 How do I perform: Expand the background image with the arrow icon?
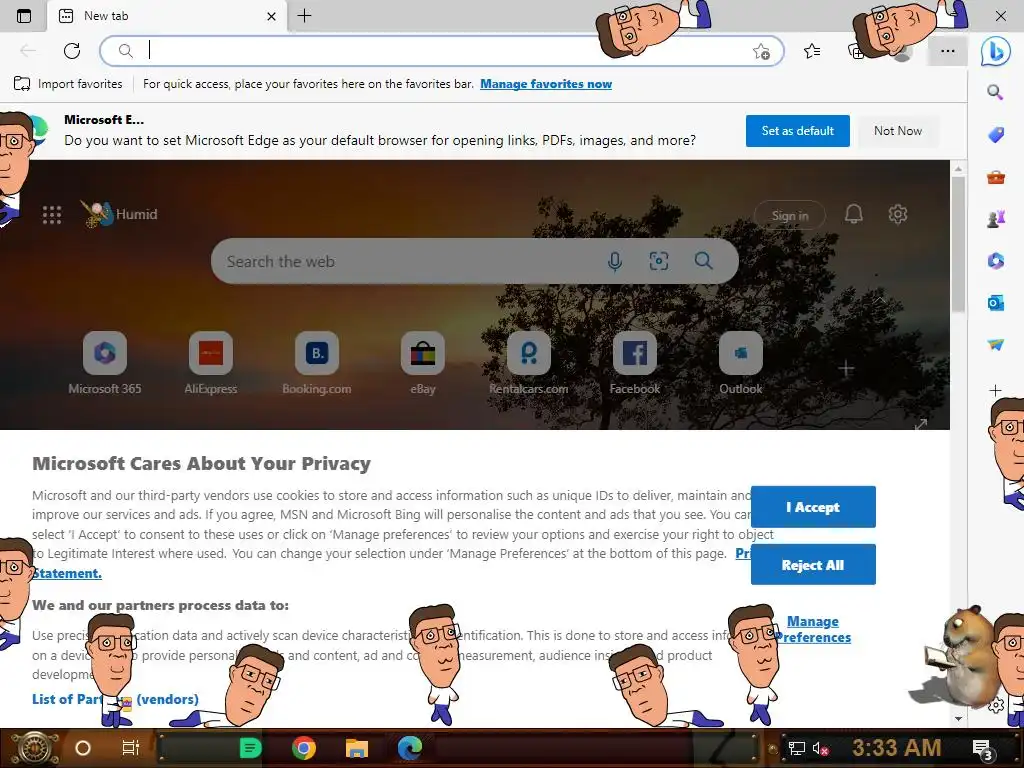(x=921, y=424)
